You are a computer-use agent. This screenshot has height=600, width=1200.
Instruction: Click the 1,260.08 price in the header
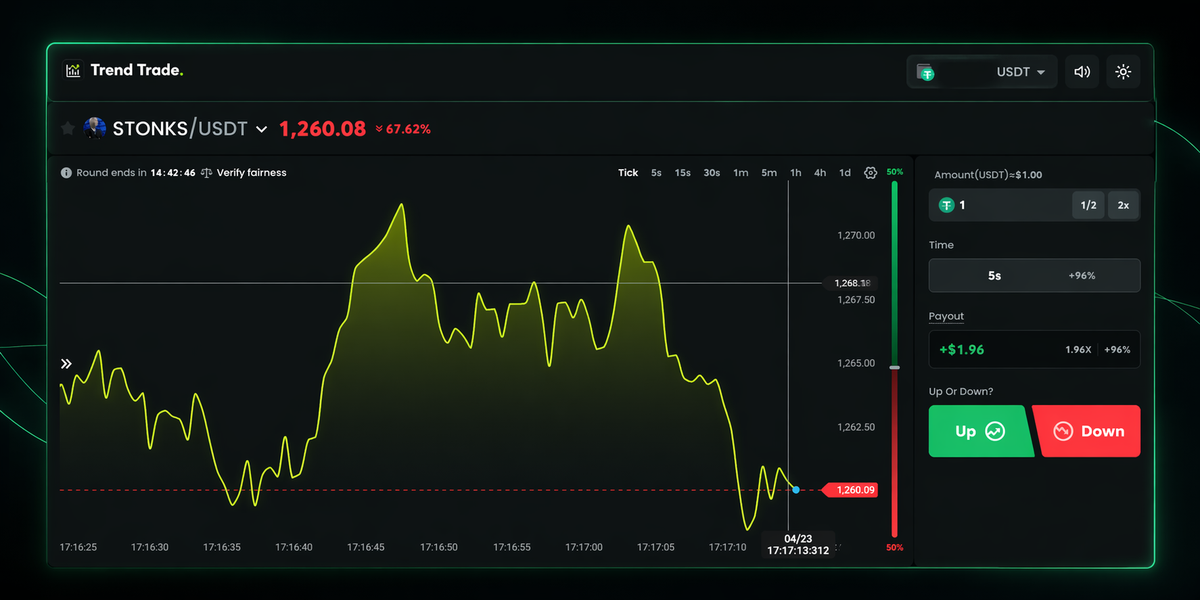coord(322,128)
